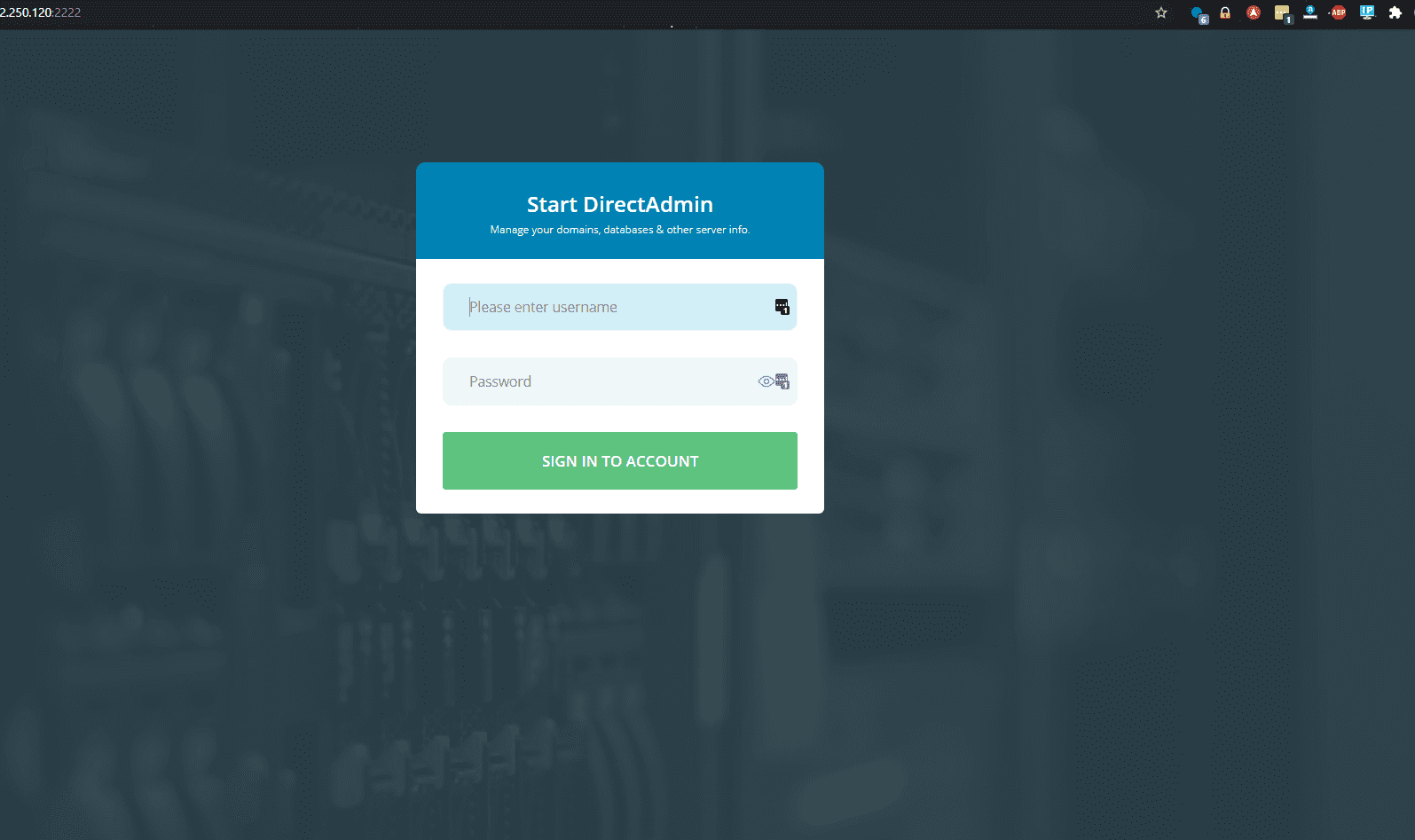This screenshot has height=840, width=1415.
Task: Toggle password visibility with the eye icon
Action: tap(765, 381)
